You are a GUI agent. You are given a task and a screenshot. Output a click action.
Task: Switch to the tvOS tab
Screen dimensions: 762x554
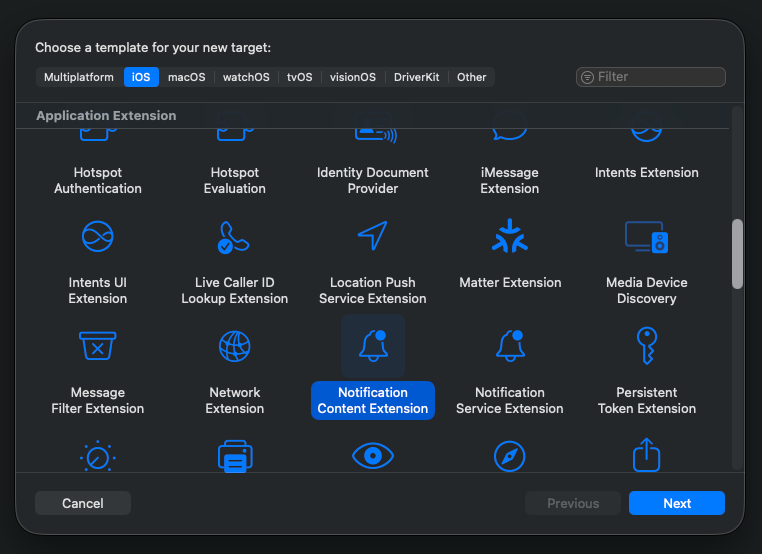tap(299, 77)
